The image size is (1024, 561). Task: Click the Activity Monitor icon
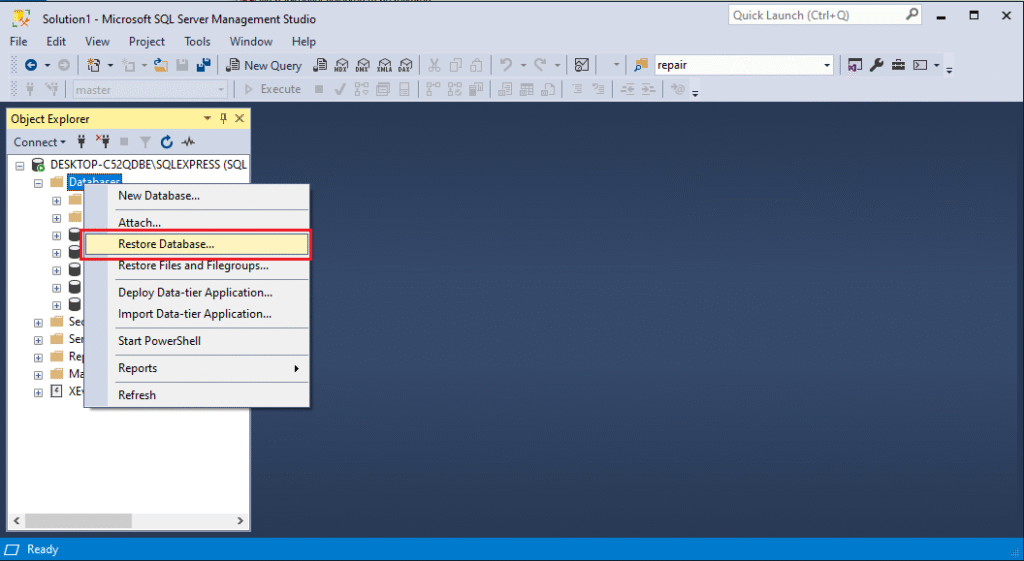[582, 65]
